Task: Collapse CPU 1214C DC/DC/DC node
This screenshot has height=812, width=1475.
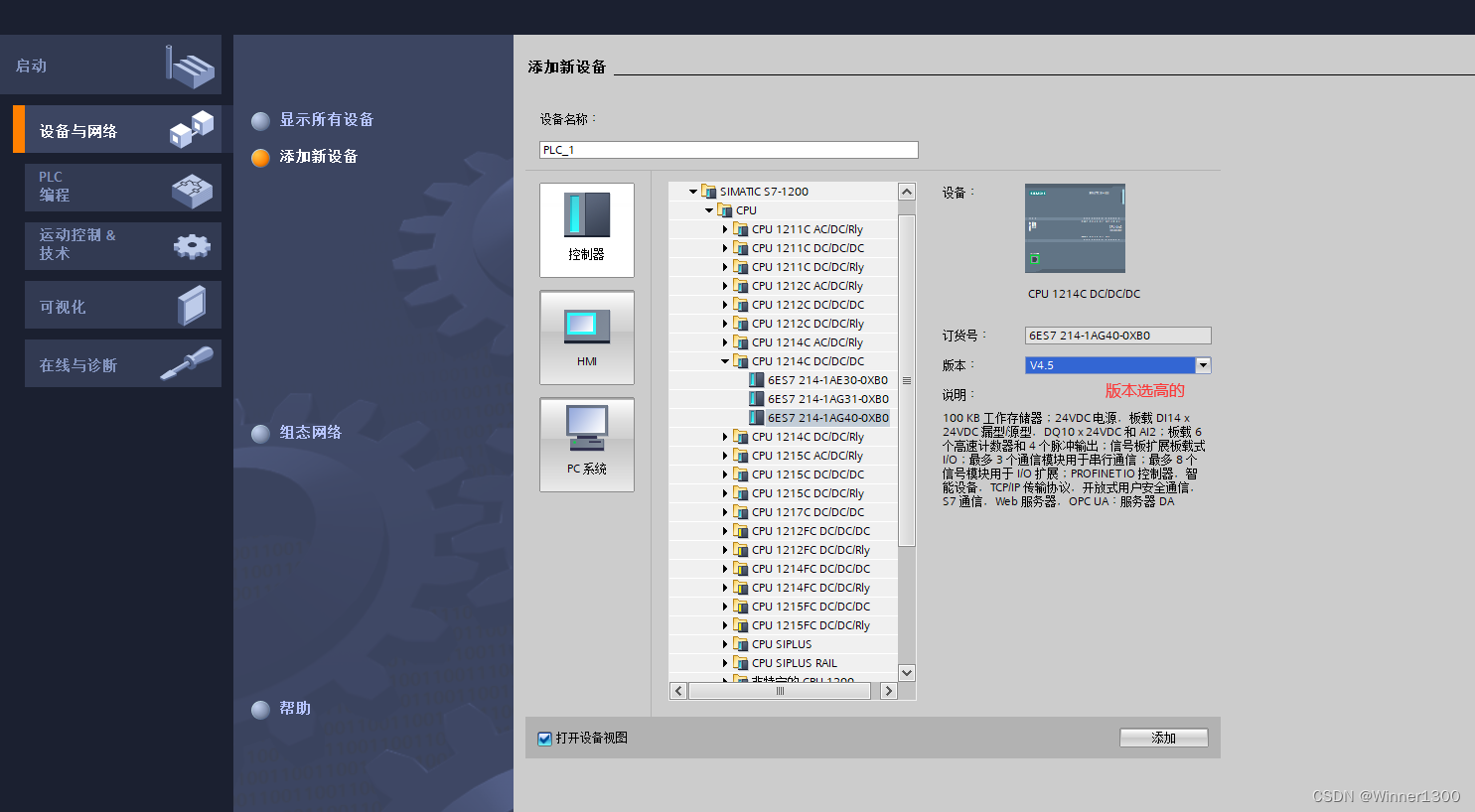Action: (x=725, y=361)
